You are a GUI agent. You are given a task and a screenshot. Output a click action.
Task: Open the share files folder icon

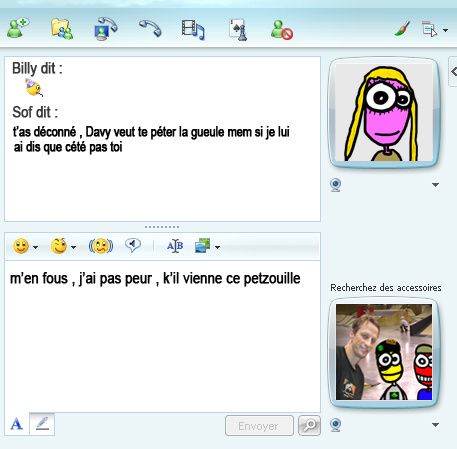(x=62, y=29)
